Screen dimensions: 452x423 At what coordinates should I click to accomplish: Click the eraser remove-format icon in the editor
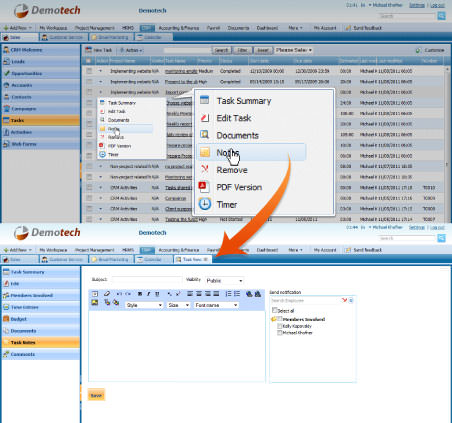[107, 294]
